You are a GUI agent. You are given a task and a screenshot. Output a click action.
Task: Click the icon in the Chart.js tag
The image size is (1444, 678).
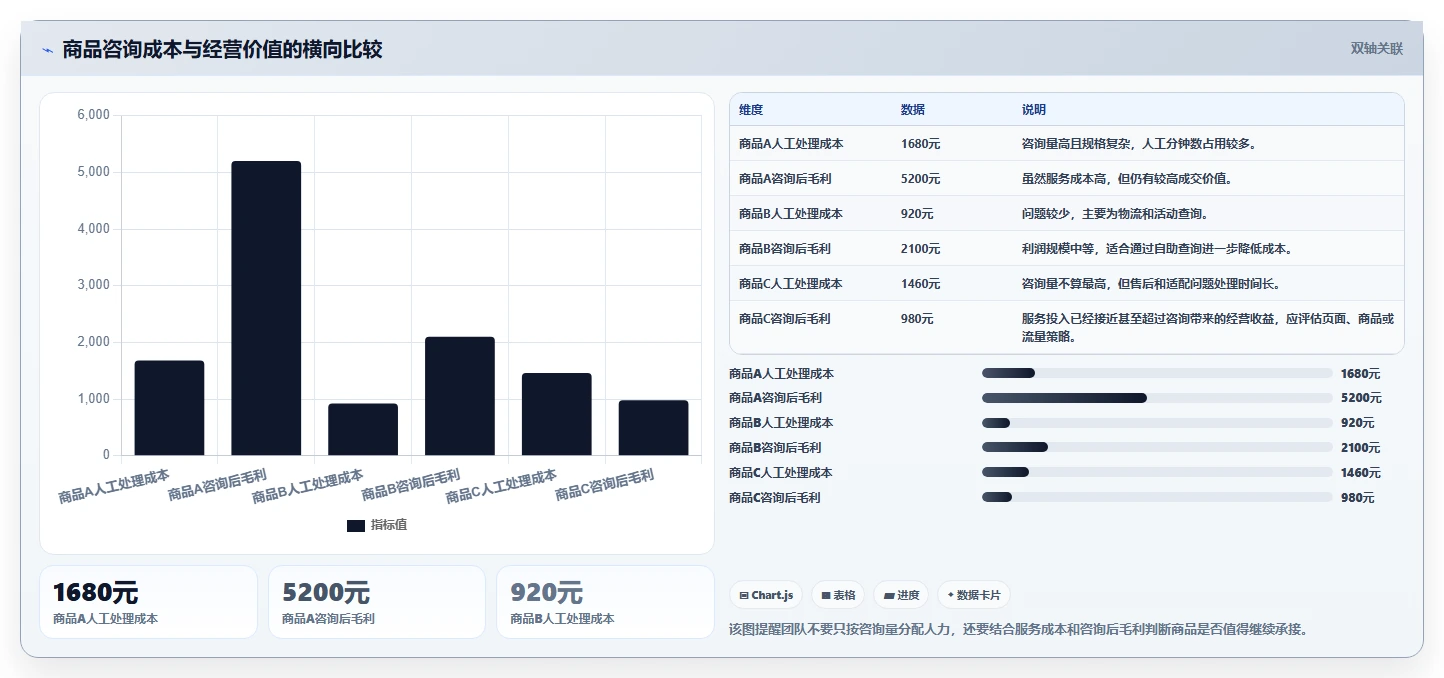coord(744,595)
